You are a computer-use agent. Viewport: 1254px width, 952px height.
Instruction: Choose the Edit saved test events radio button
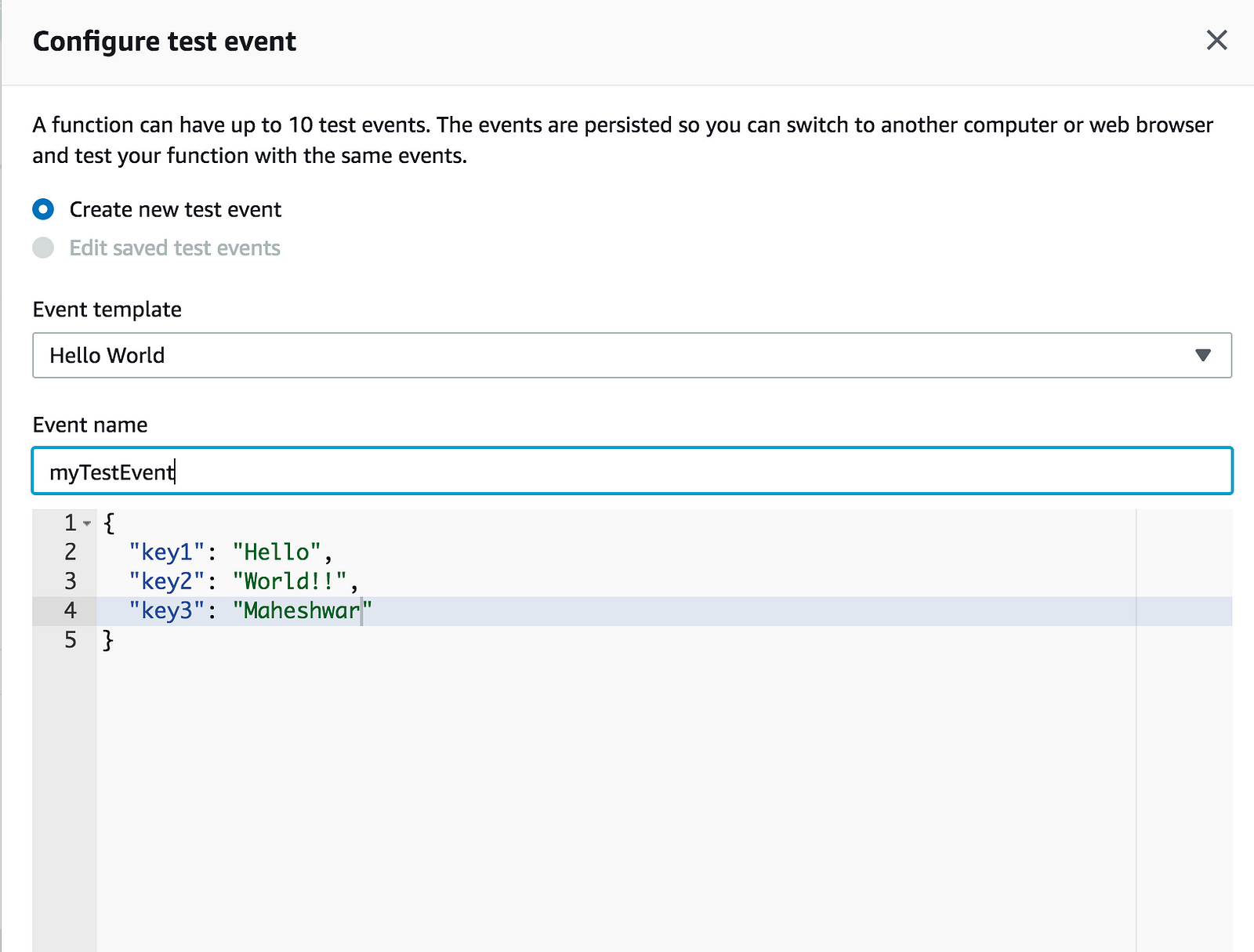pos(43,248)
